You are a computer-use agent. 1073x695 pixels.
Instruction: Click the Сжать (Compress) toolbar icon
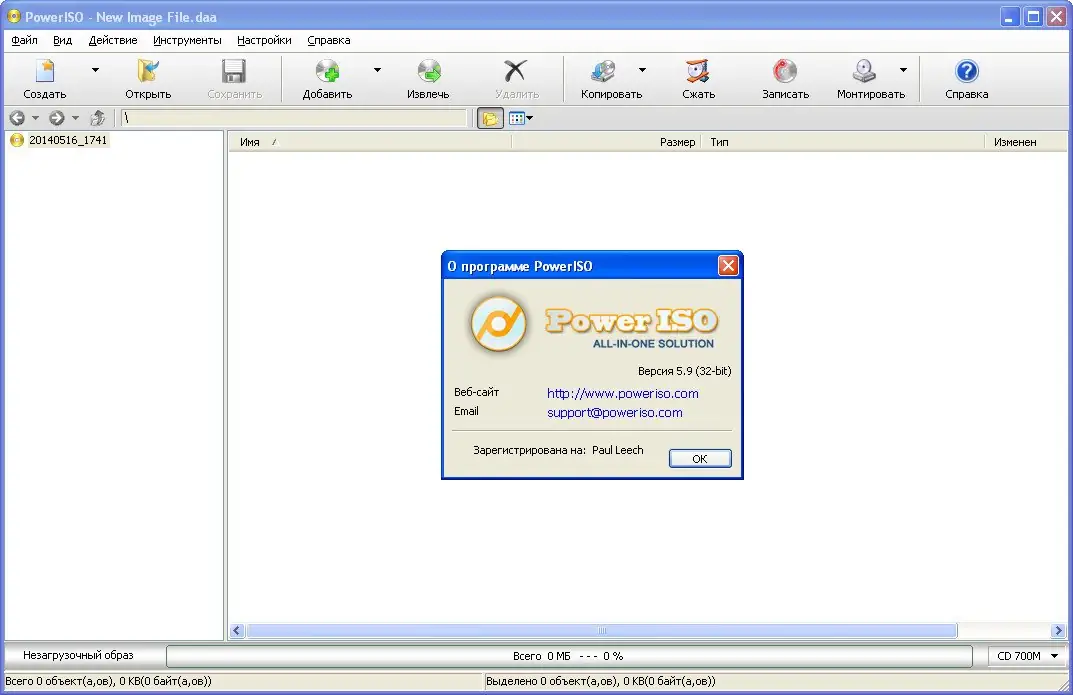tap(698, 71)
